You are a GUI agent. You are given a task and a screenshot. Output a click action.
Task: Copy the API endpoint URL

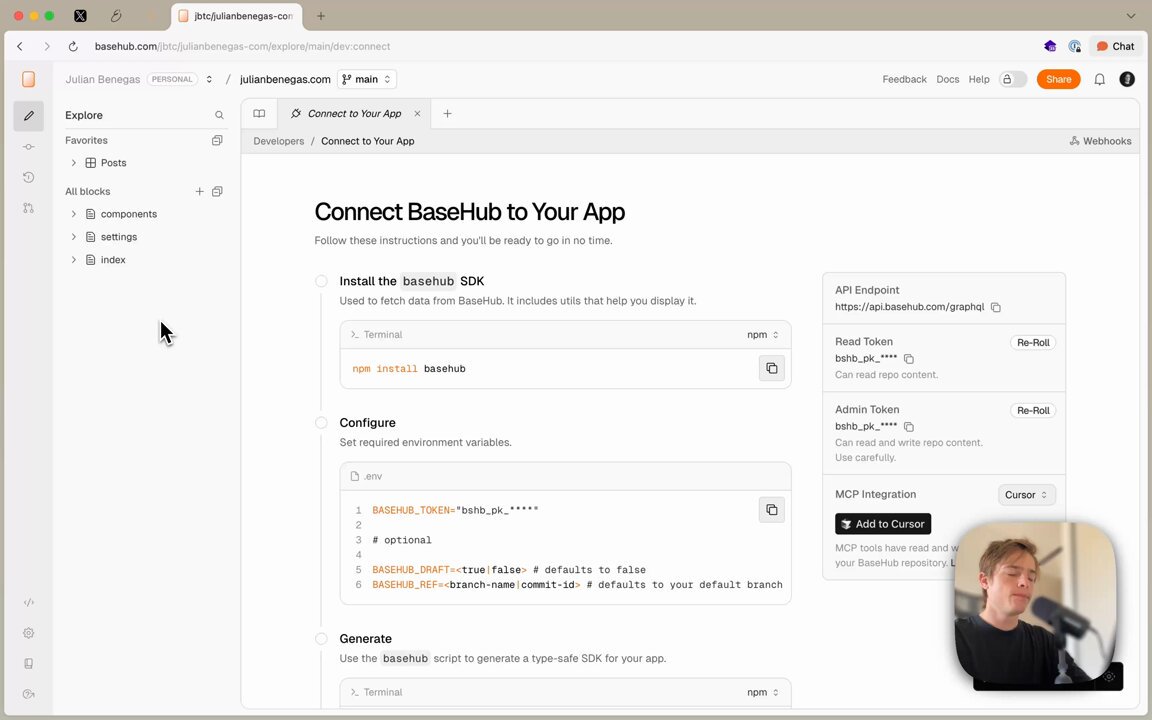point(996,307)
